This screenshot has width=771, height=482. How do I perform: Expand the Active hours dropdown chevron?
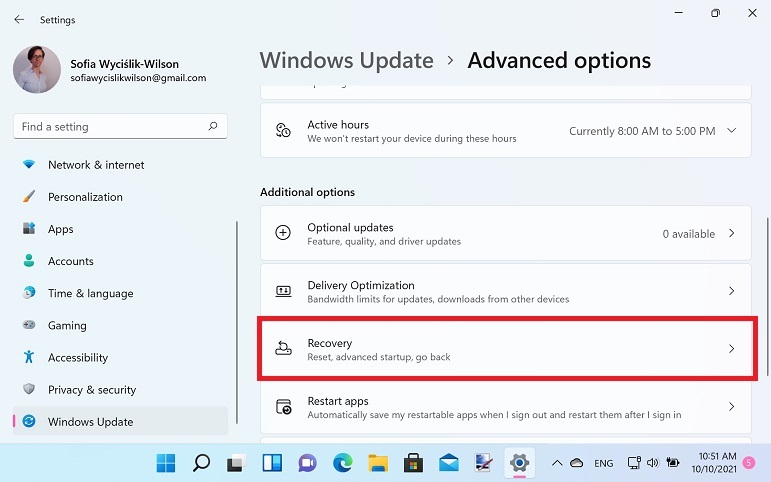732,130
